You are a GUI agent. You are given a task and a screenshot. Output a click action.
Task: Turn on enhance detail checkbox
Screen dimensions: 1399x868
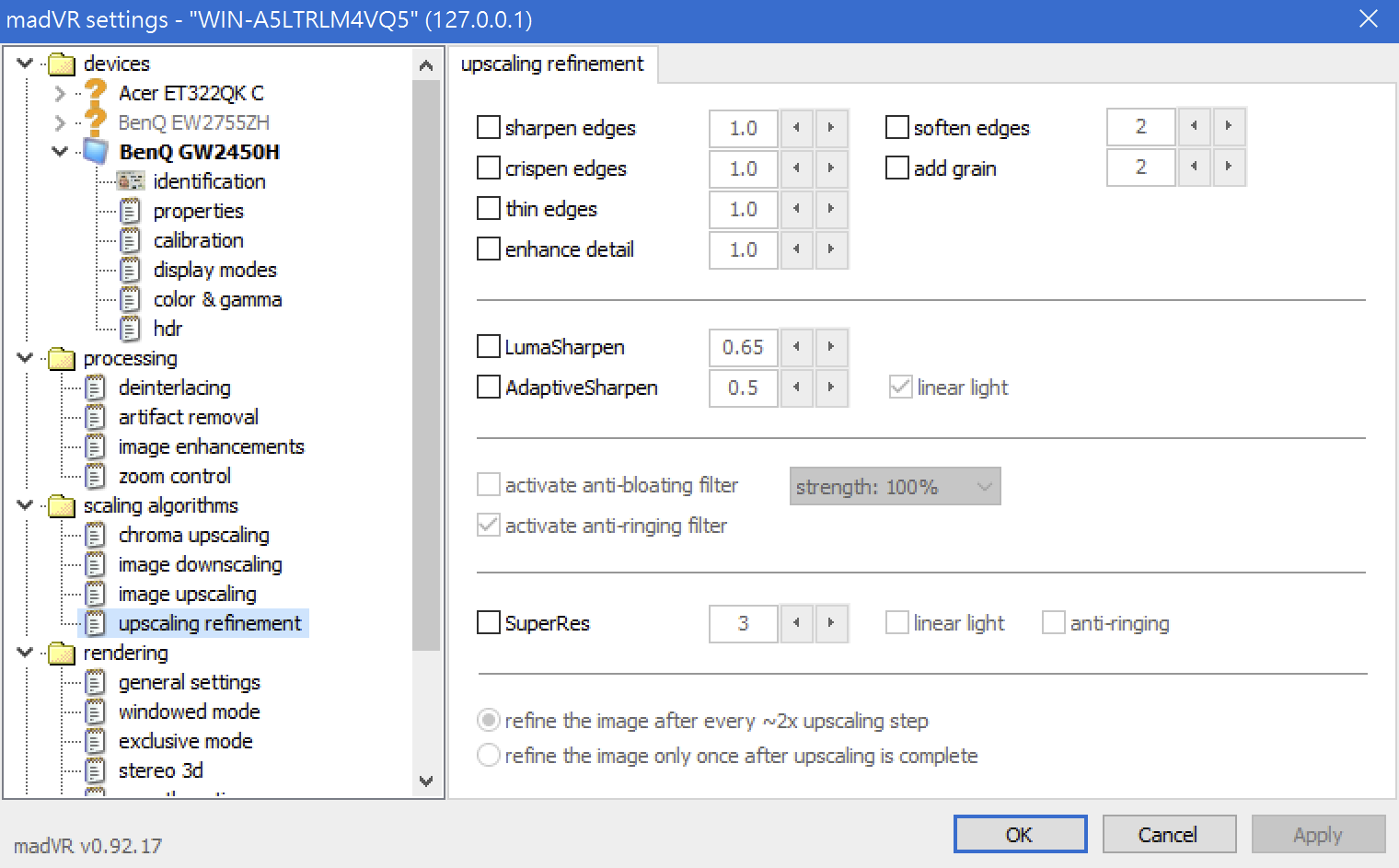tap(489, 249)
